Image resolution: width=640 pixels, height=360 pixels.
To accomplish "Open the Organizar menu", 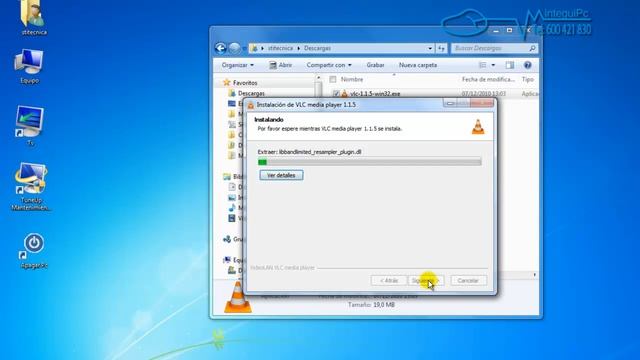I will [238, 65].
